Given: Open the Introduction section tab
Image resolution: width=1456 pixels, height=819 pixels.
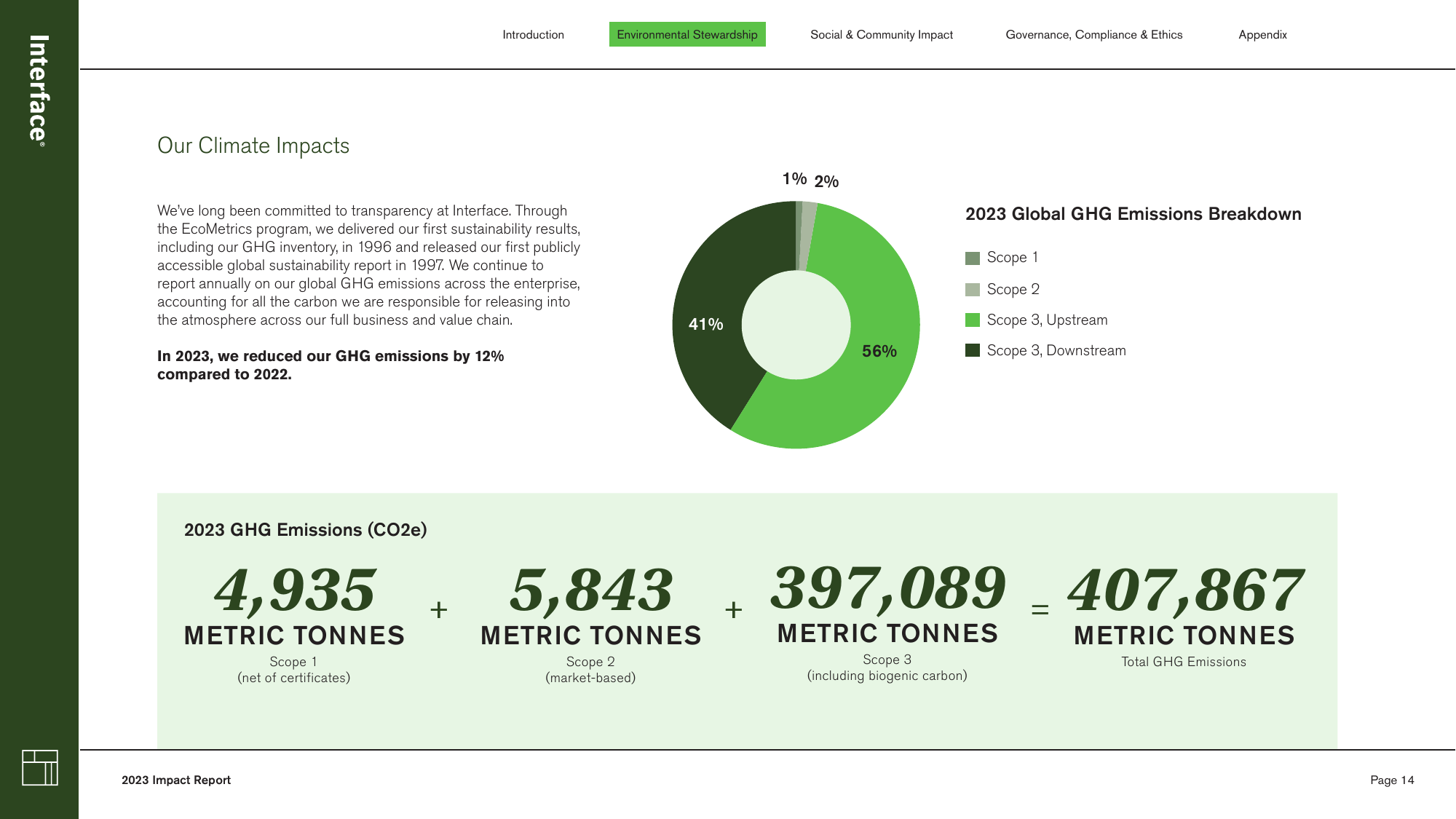Looking at the screenshot, I should [x=533, y=34].
